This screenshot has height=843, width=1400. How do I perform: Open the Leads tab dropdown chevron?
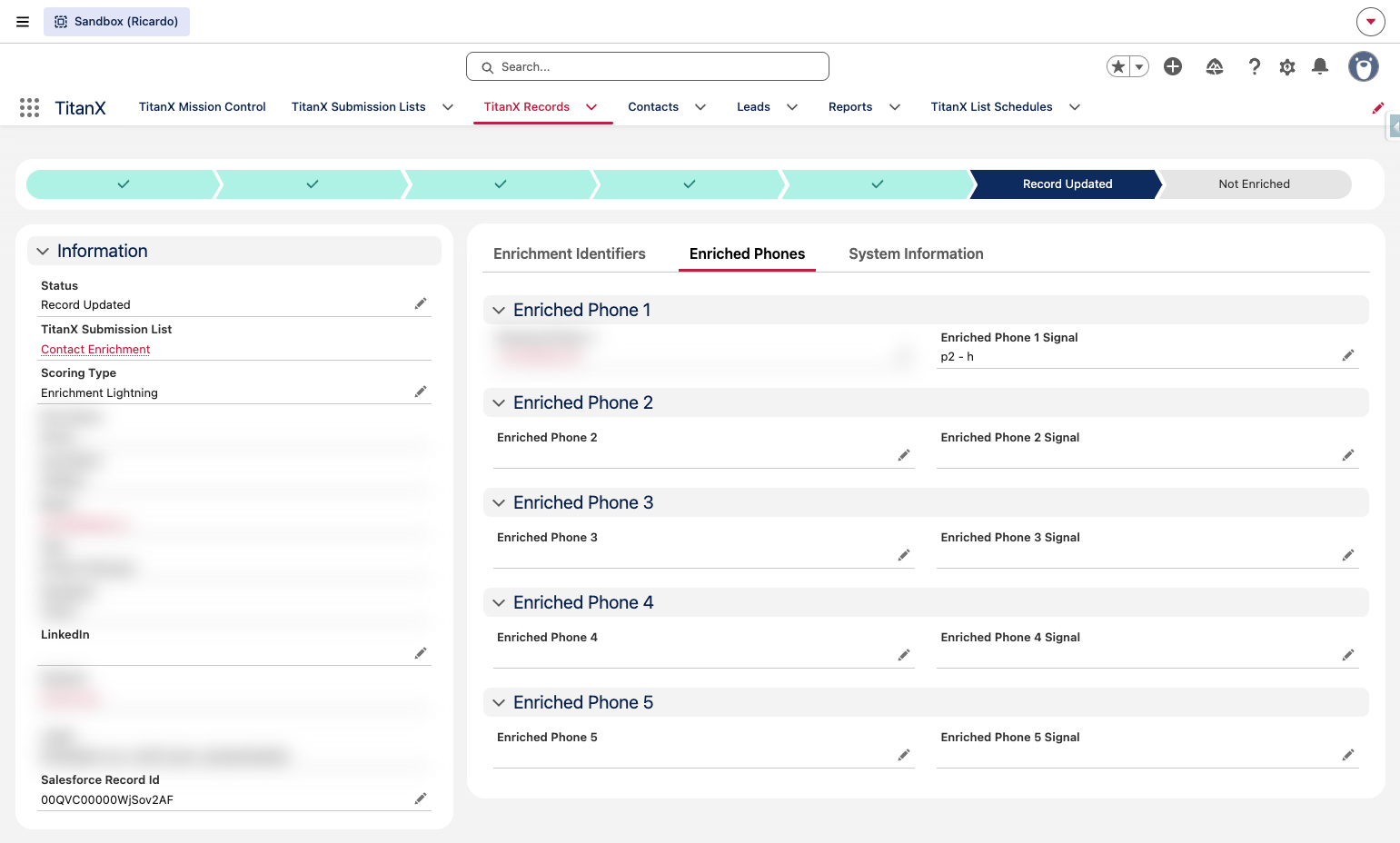(792, 107)
